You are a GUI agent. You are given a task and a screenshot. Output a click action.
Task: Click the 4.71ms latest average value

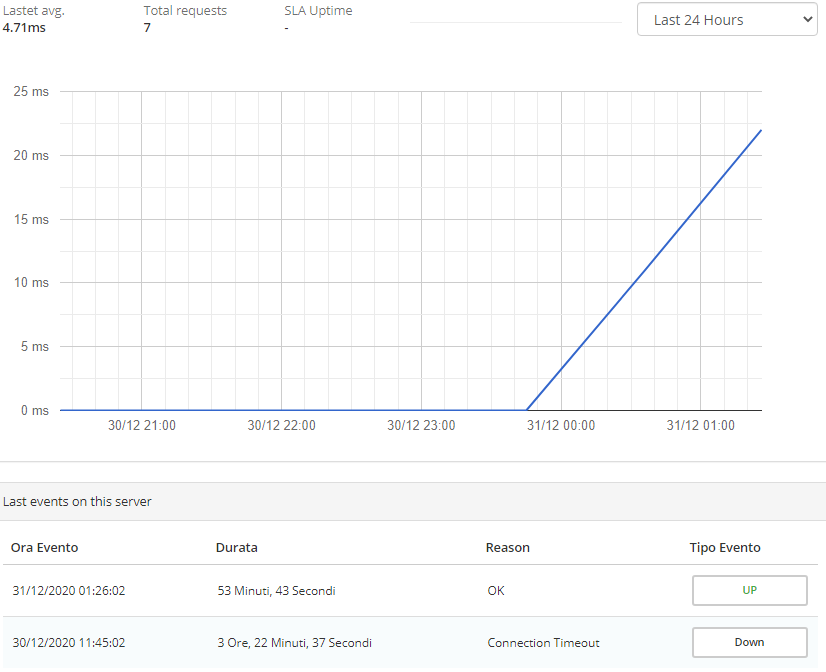24,27
